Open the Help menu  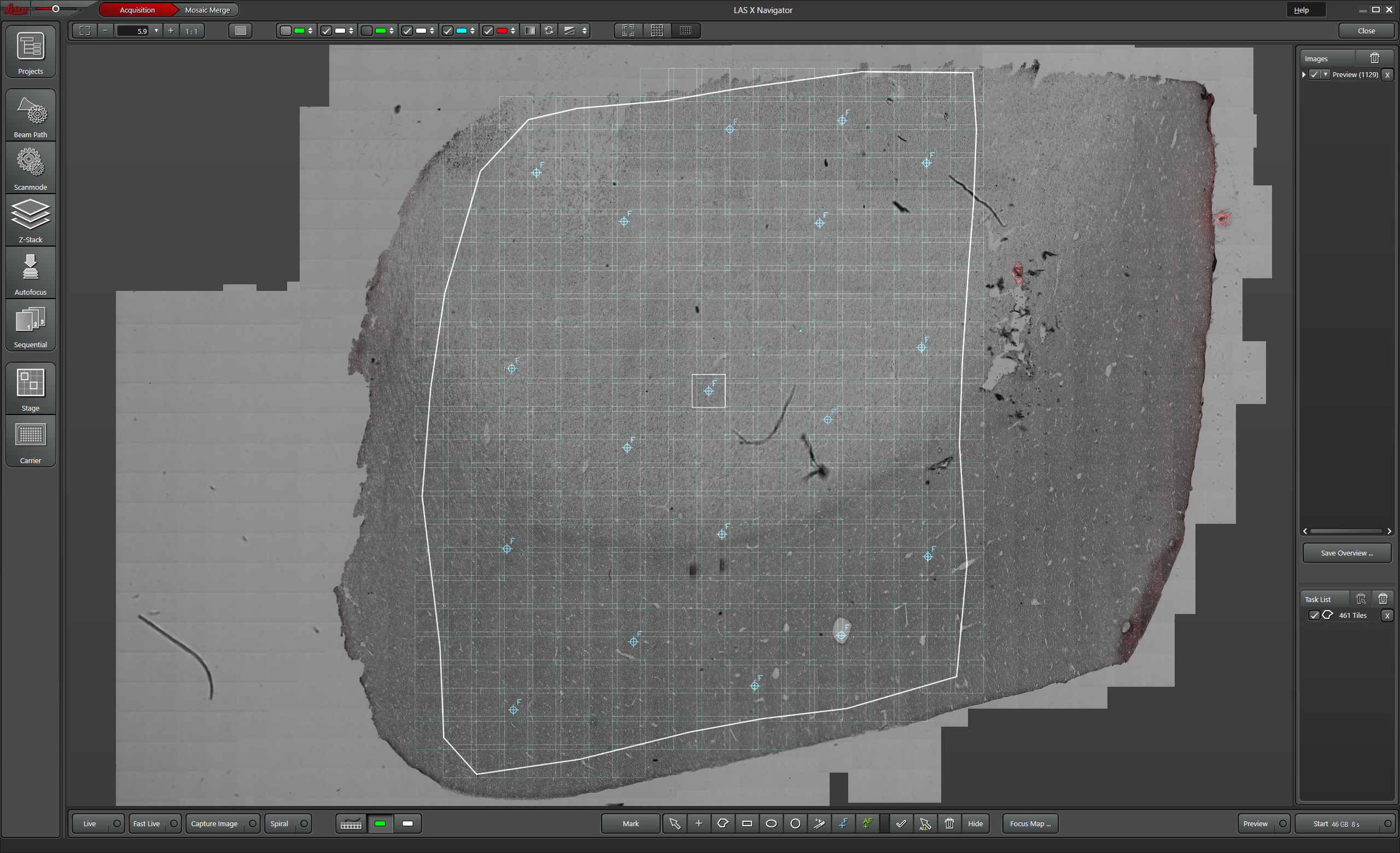click(1301, 10)
